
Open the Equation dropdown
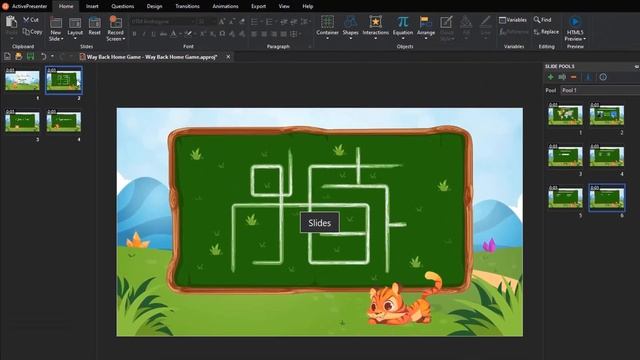403,28
